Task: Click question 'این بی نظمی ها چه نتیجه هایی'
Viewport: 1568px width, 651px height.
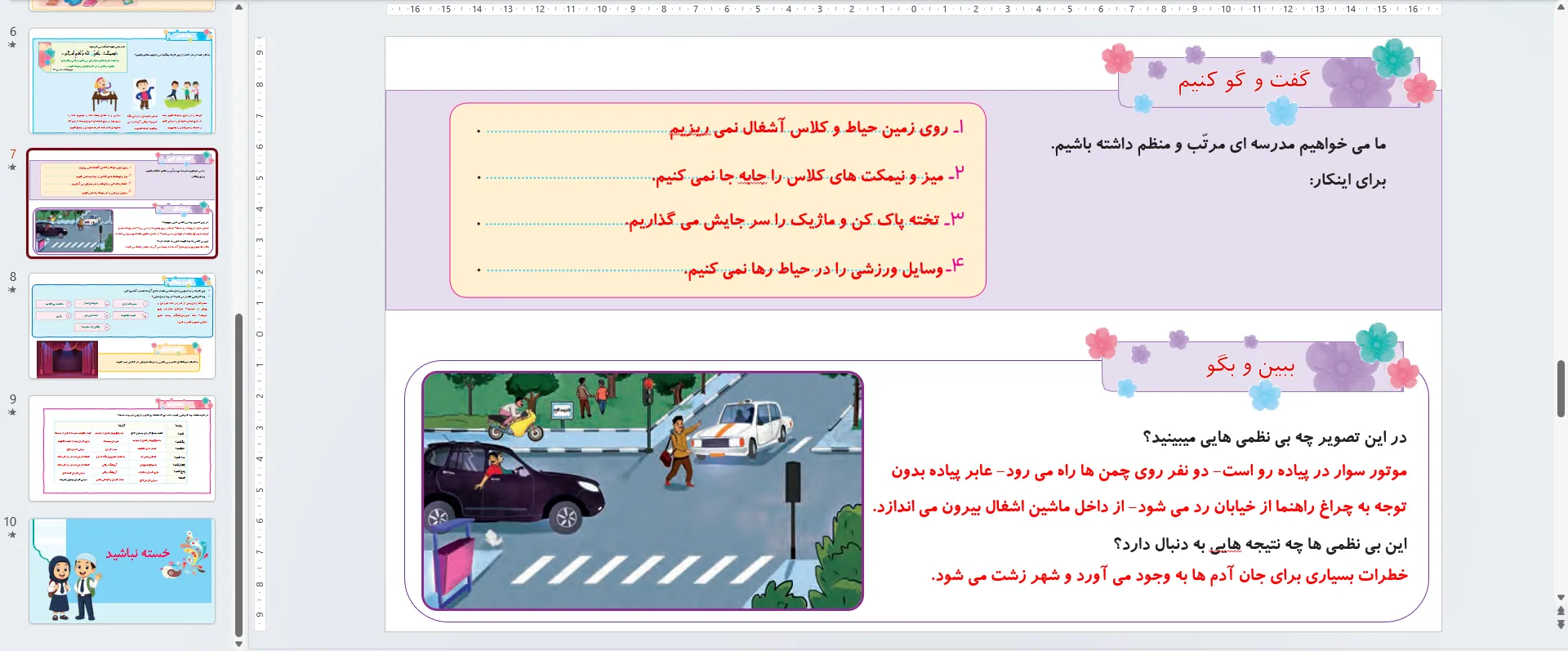Action: (1260, 544)
